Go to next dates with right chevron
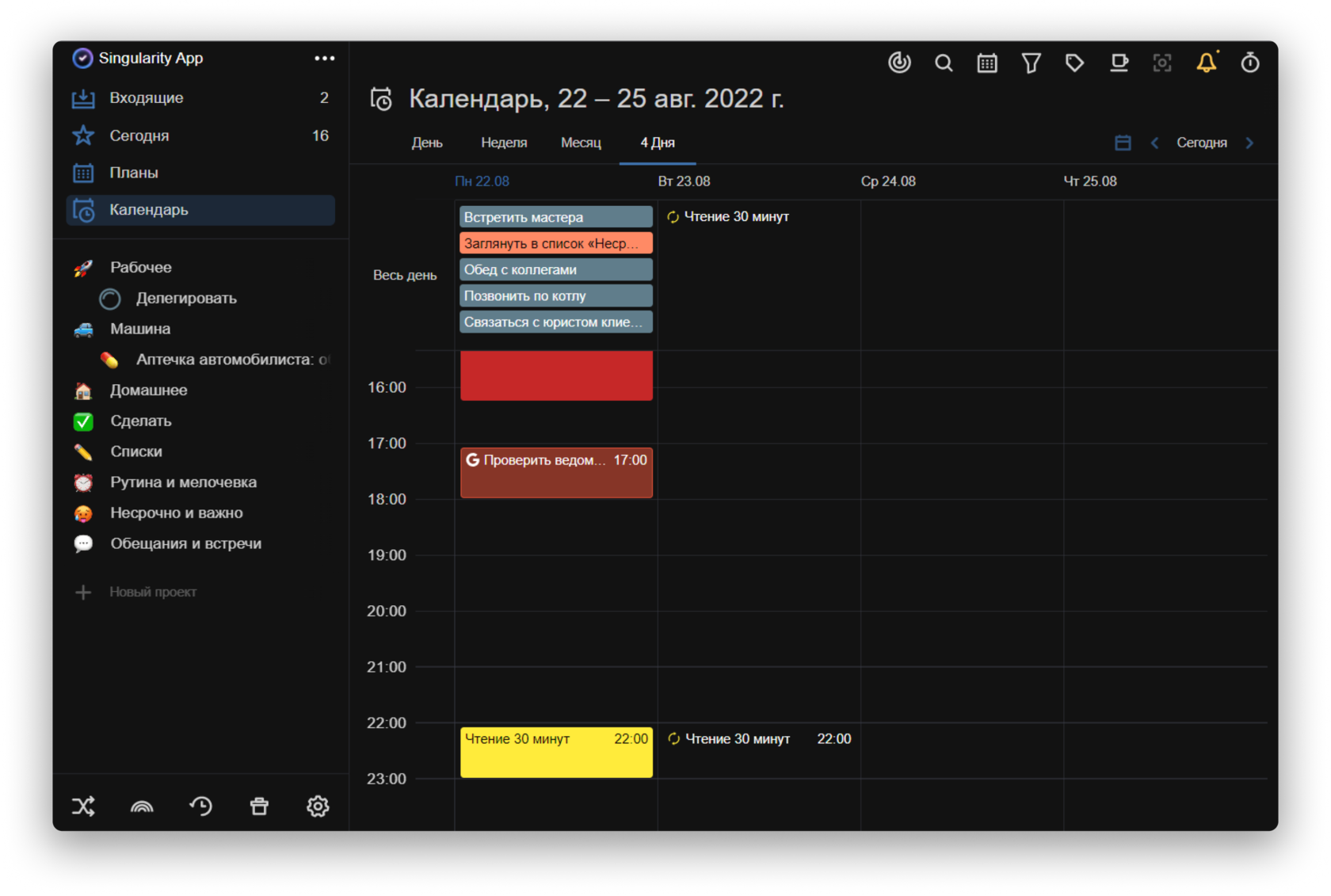 (1249, 143)
